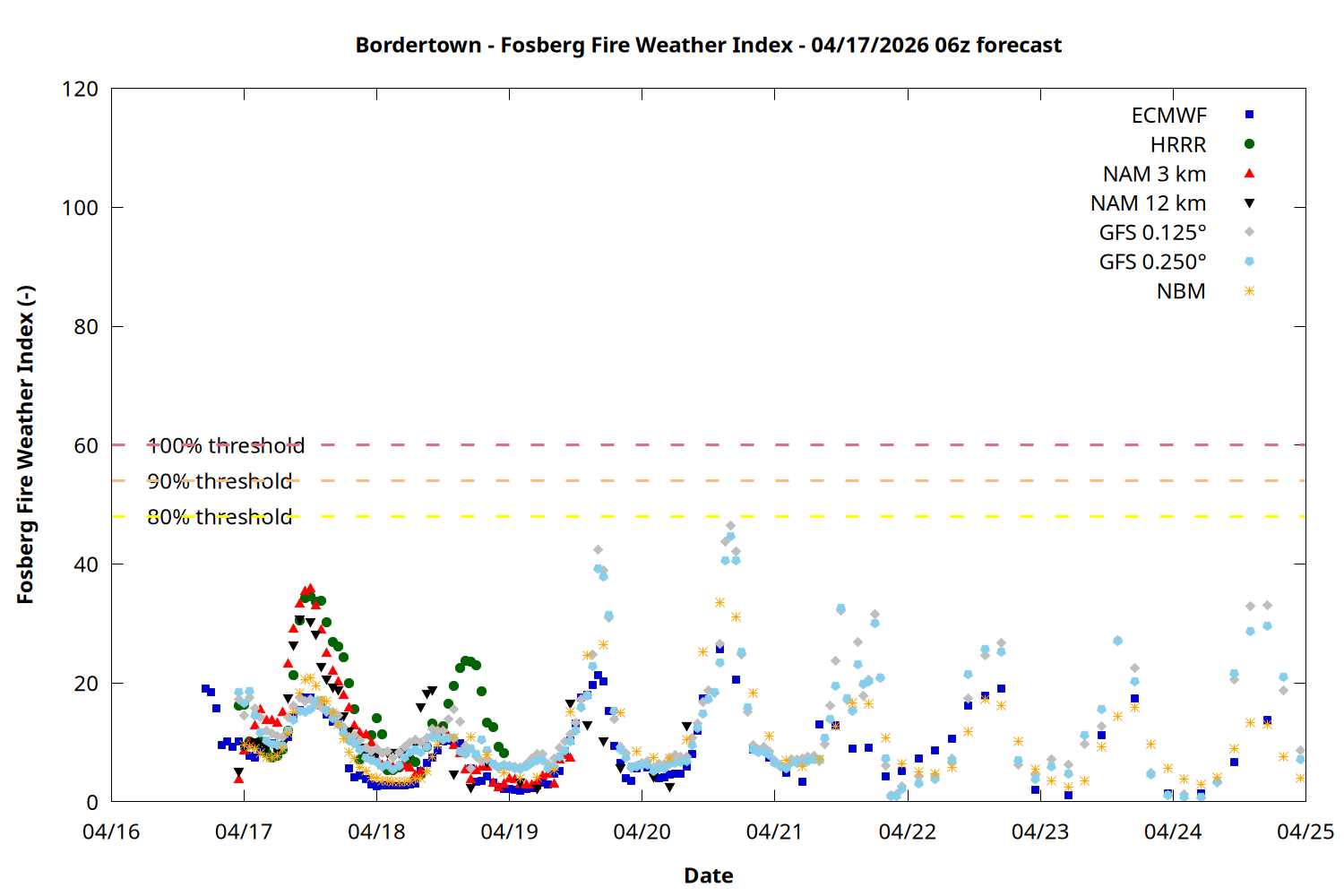Click the 80% threshold label
This screenshot has width=1344, height=896.
point(220,517)
